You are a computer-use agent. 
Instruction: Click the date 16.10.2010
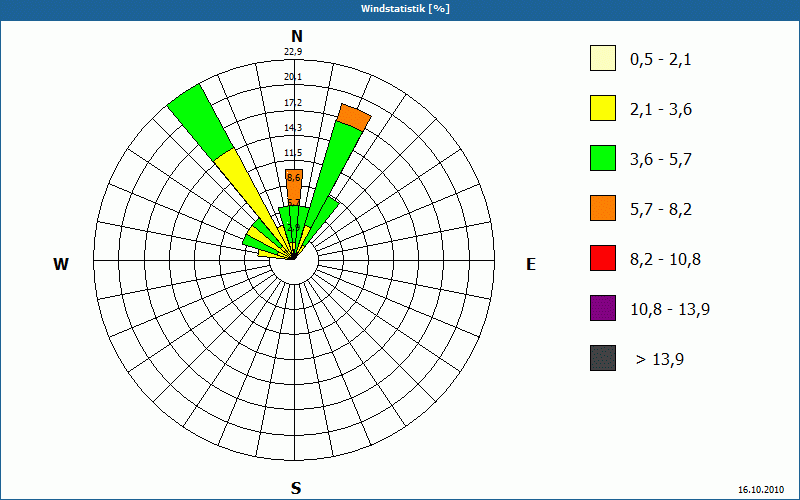click(x=760, y=489)
